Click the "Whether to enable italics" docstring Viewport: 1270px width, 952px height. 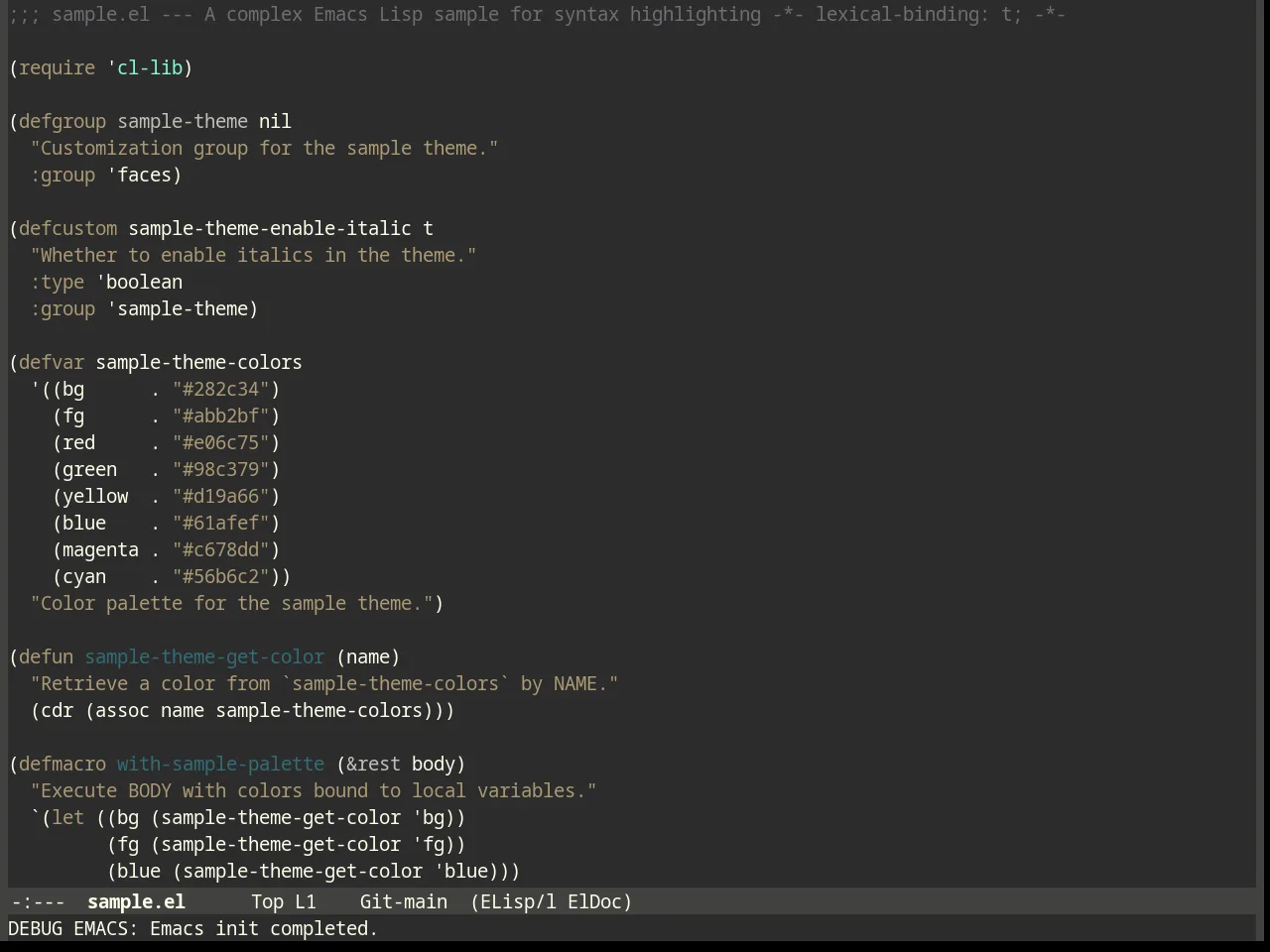(253, 255)
